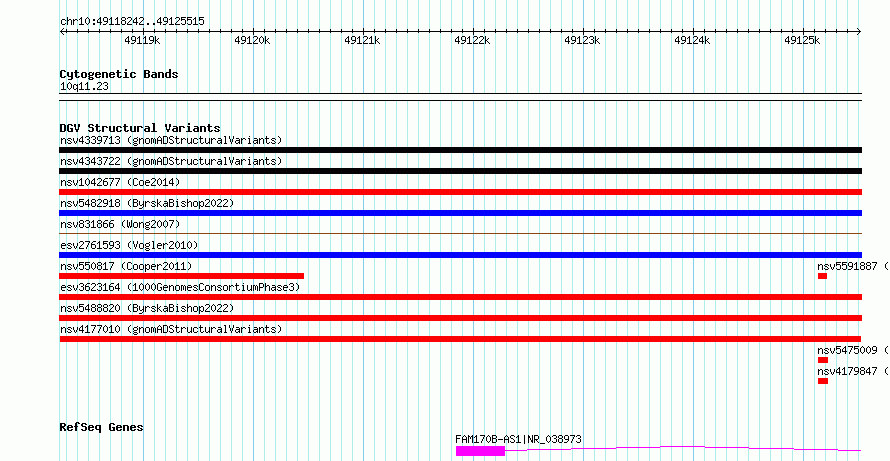Click the red nsv5488820 variant bar
The height and width of the screenshot is (461, 890).
460,318
